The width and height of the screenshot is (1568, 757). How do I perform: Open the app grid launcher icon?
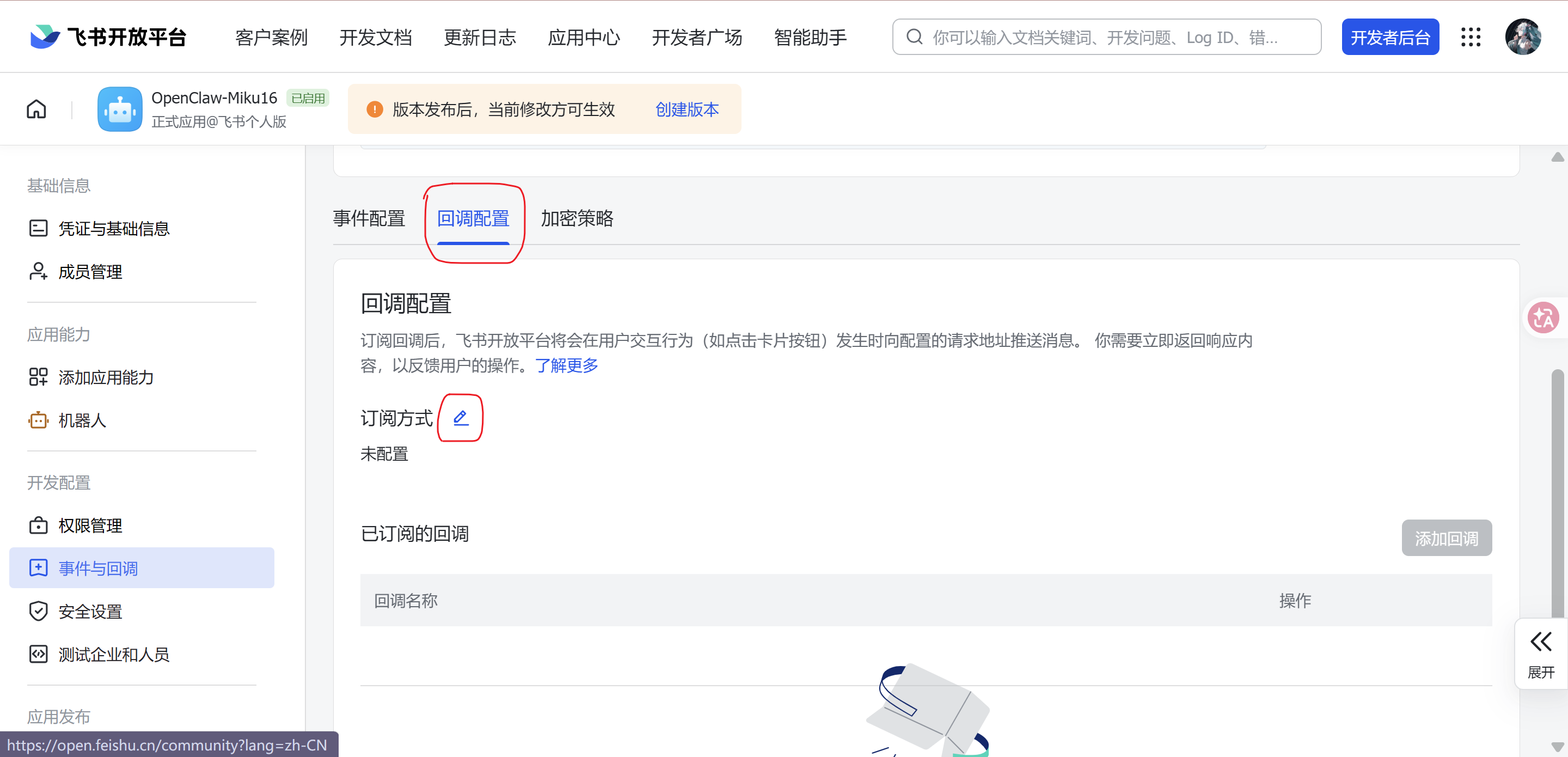1471,37
